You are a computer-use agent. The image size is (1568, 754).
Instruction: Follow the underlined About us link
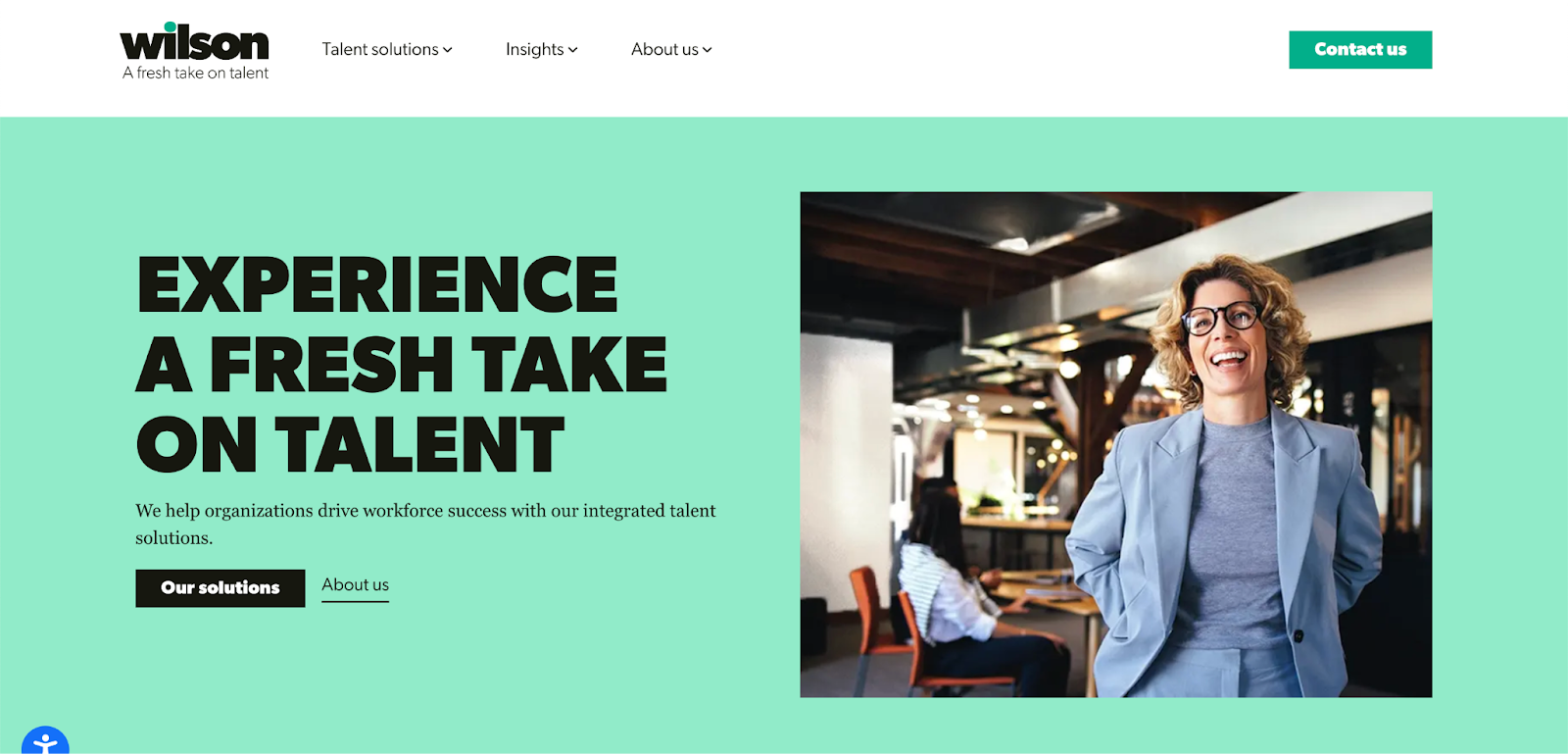(x=355, y=585)
